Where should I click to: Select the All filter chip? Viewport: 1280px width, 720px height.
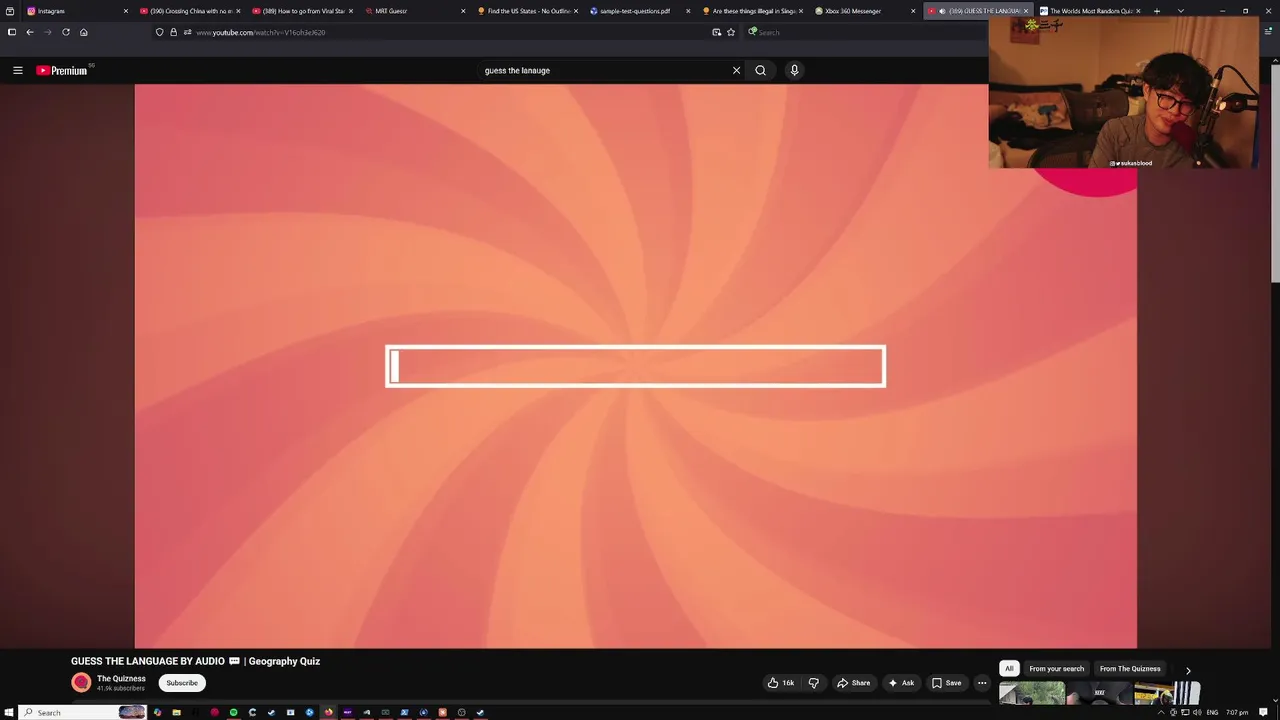(x=1009, y=669)
